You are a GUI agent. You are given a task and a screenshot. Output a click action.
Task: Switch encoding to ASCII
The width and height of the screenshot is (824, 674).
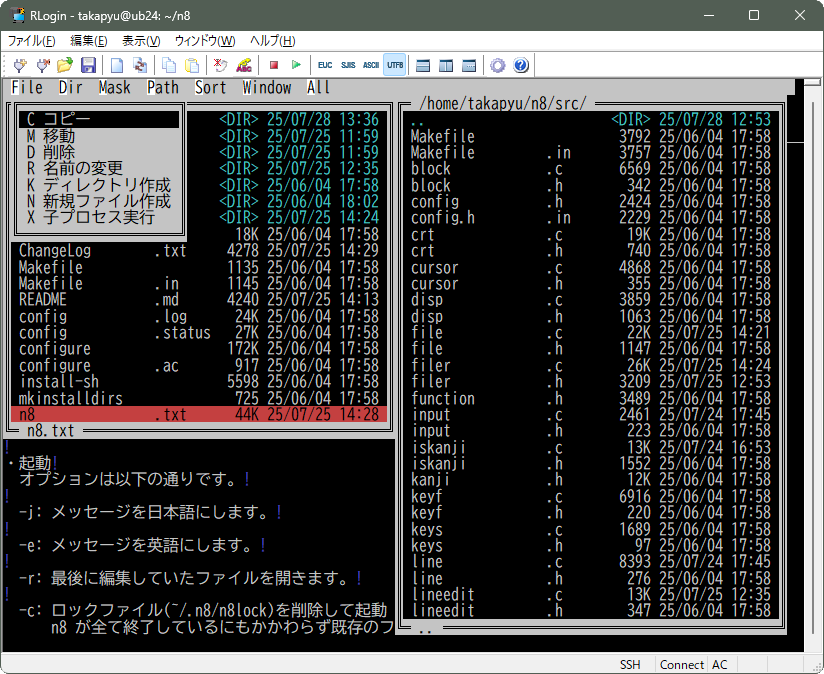(371, 65)
